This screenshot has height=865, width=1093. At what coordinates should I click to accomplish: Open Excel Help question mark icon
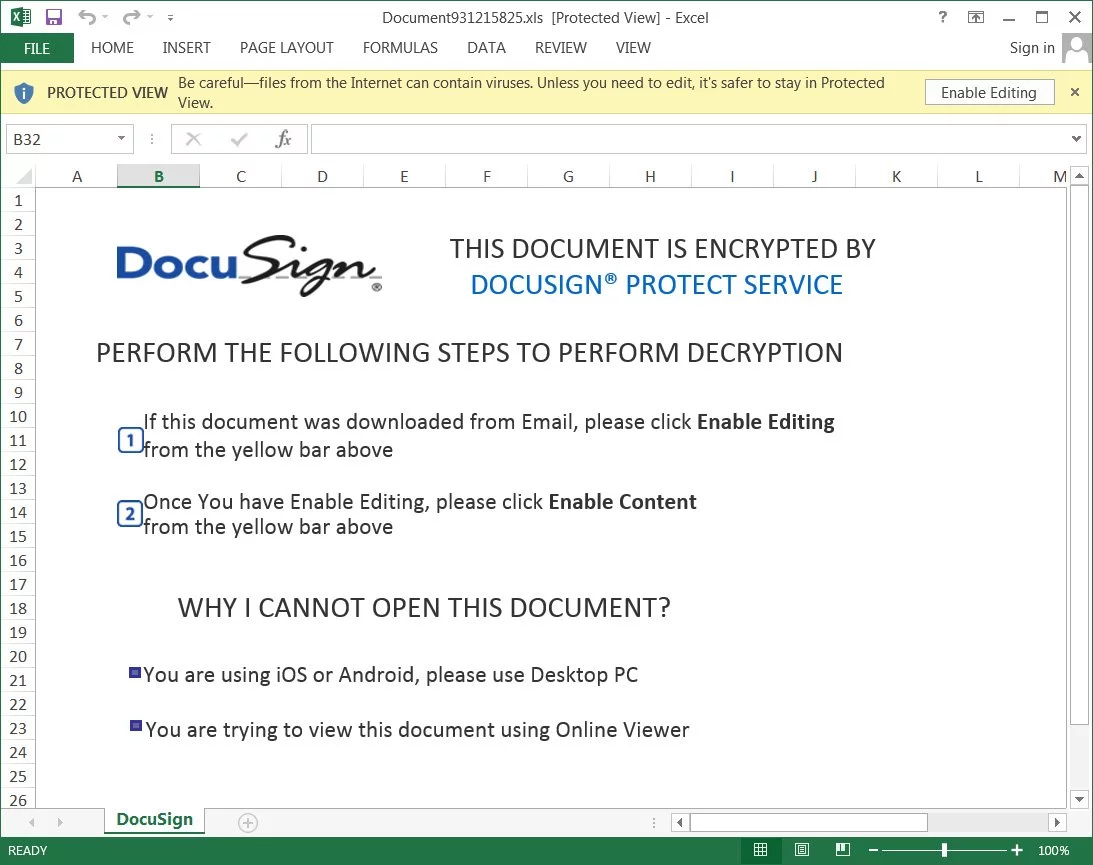(x=942, y=17)
